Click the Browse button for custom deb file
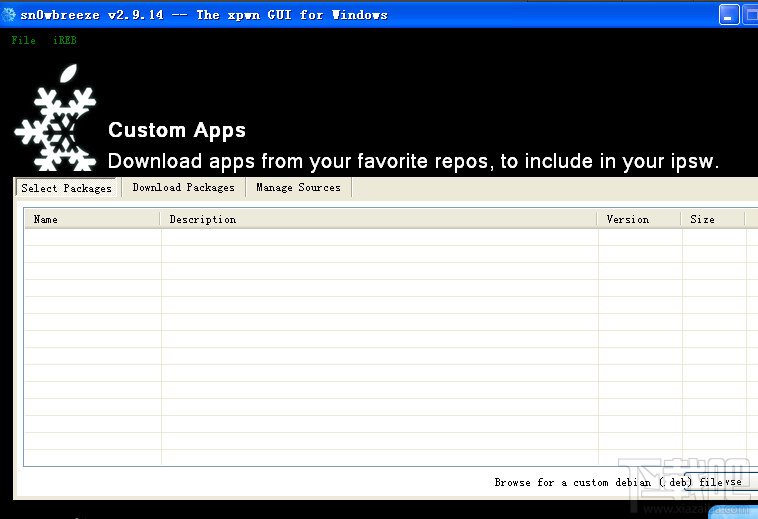This screenshot has width=758, height=519. [x=721, y=482]
